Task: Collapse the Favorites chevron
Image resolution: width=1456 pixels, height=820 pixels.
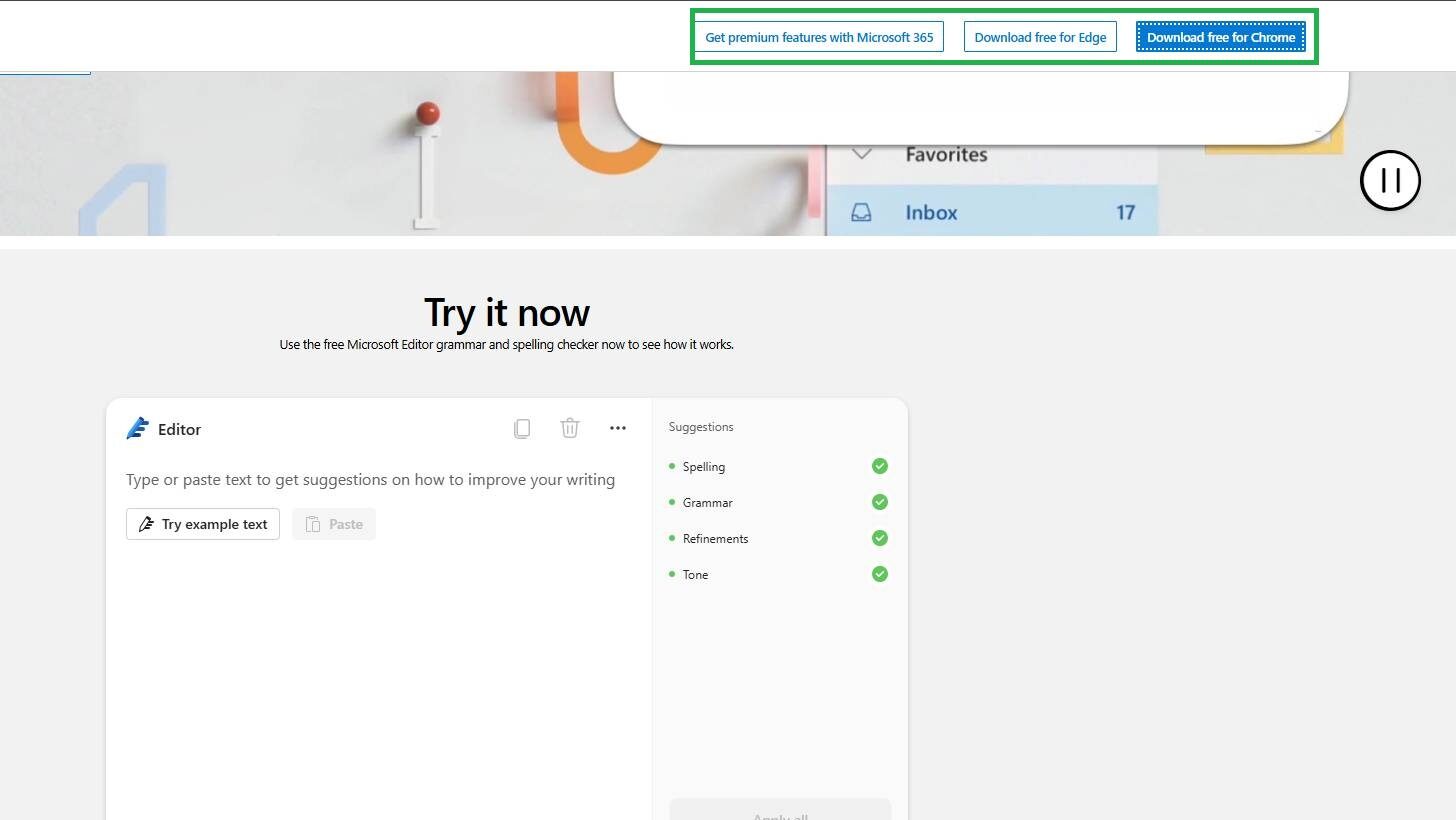Action: coord(861,154)
